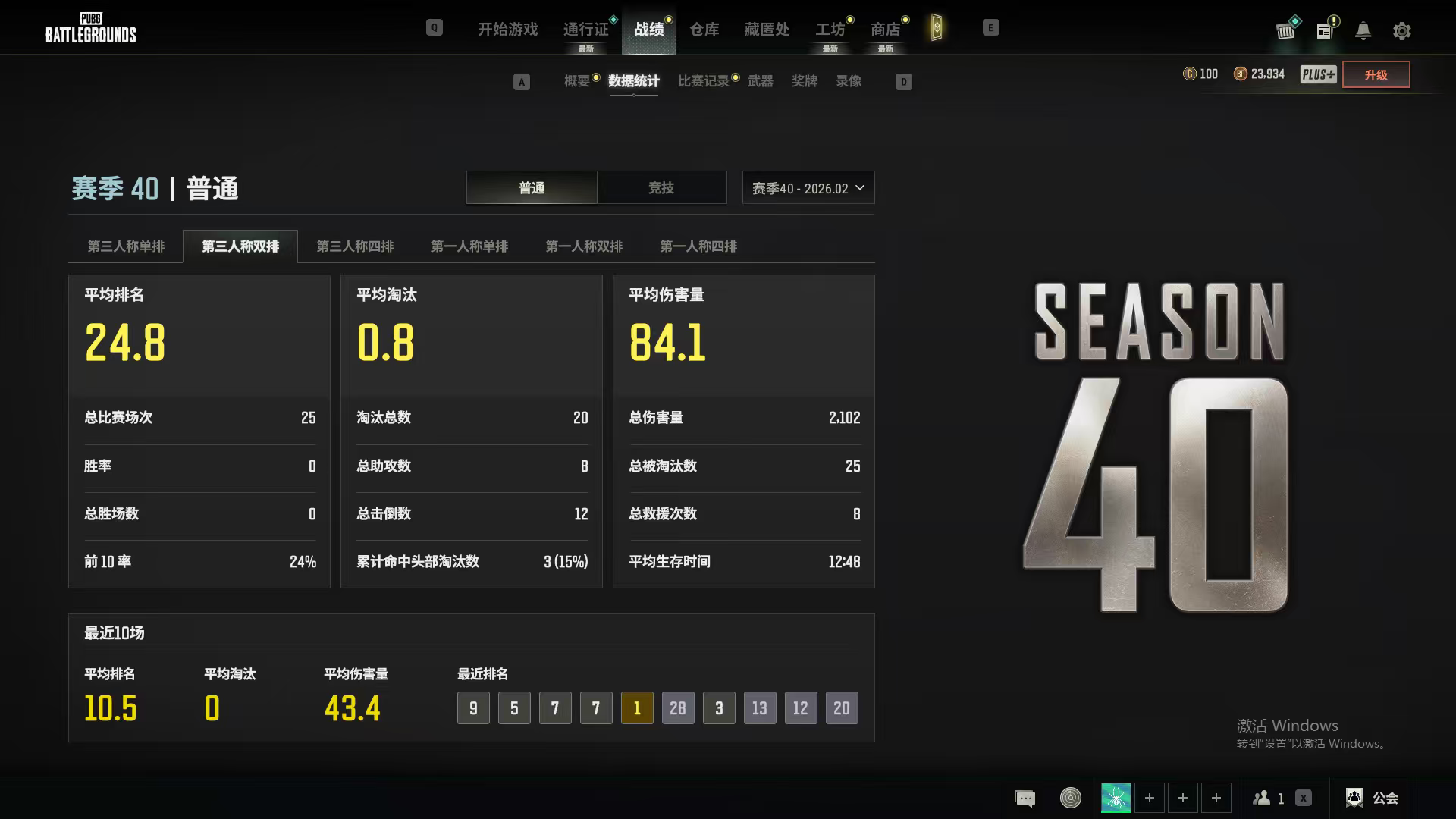Image resolution: width=1456 pixels, height=819 pixels.
Task: Open the 比赛记录 sub-tab
Action: tap(703, 81)
